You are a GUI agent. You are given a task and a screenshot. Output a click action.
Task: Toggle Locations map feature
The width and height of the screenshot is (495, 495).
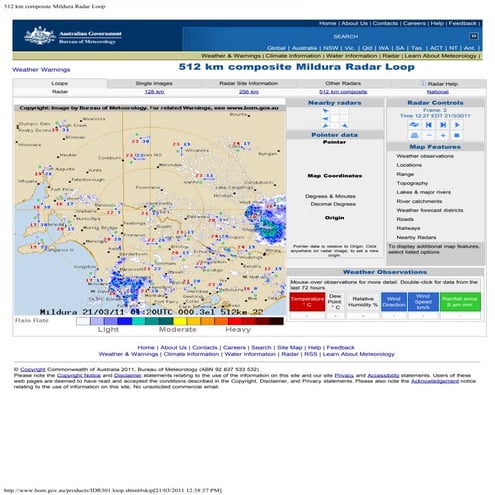pyautogui.click(x=409, y=165)
